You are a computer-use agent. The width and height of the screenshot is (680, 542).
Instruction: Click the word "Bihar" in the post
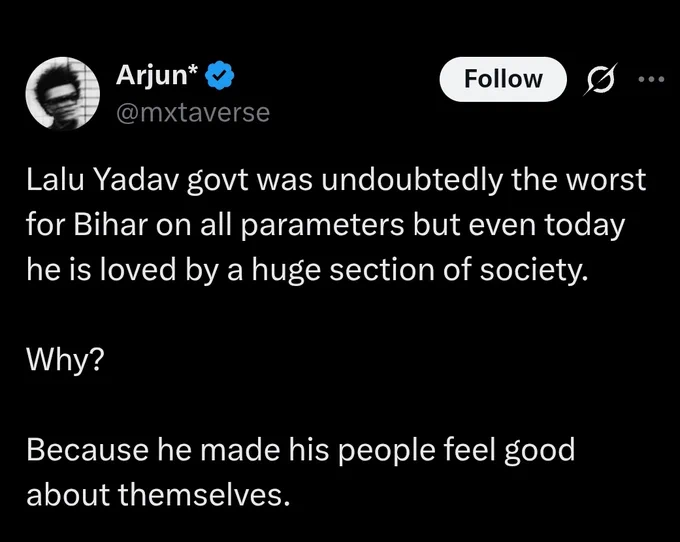coord(111,225)
